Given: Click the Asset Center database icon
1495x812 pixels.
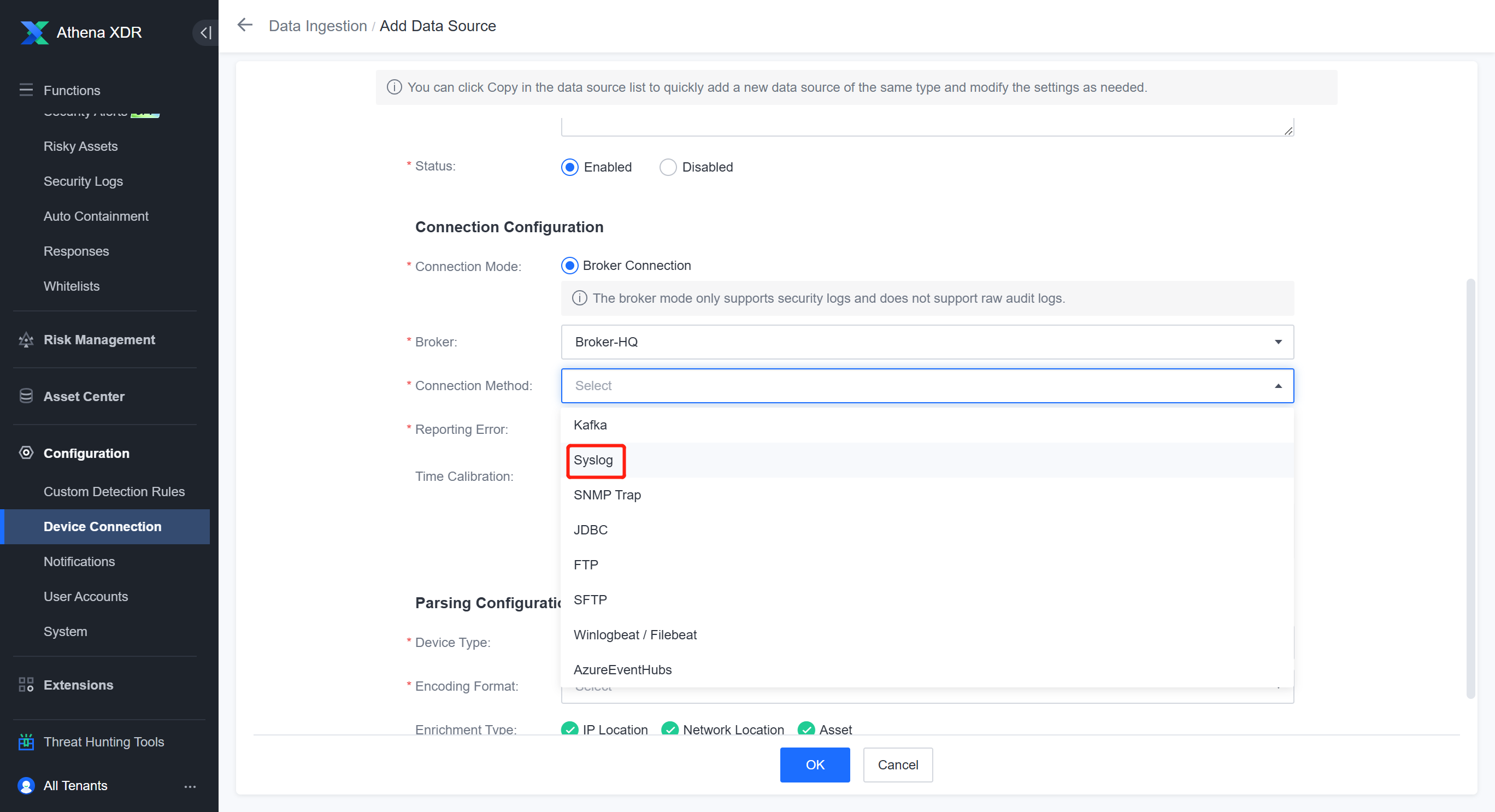Looking at the screenshot, I should (x=26, y=396).
